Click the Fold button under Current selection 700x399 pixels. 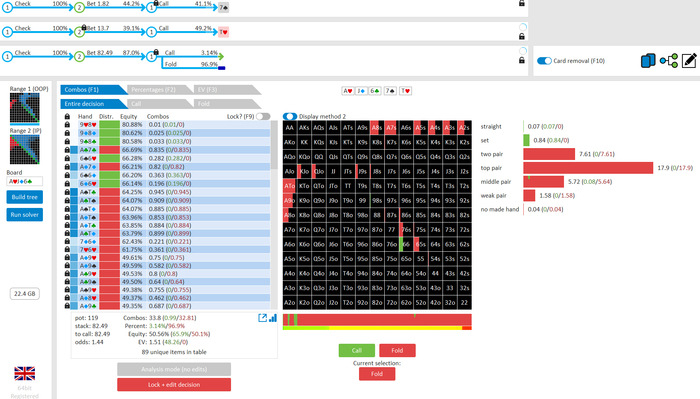tap(377, 374)
